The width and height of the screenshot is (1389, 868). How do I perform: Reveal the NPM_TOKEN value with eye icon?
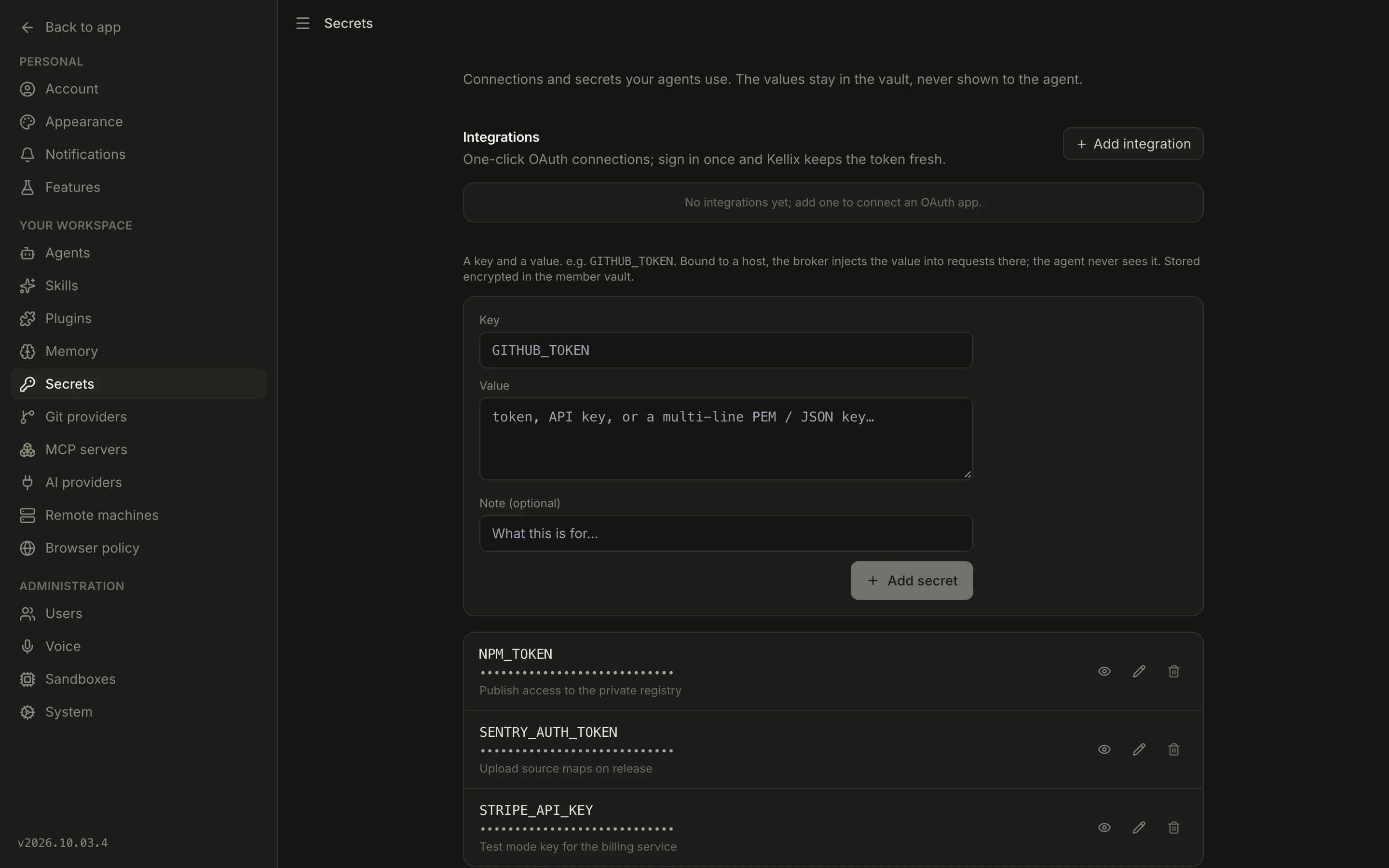(x=1104, y=671)
